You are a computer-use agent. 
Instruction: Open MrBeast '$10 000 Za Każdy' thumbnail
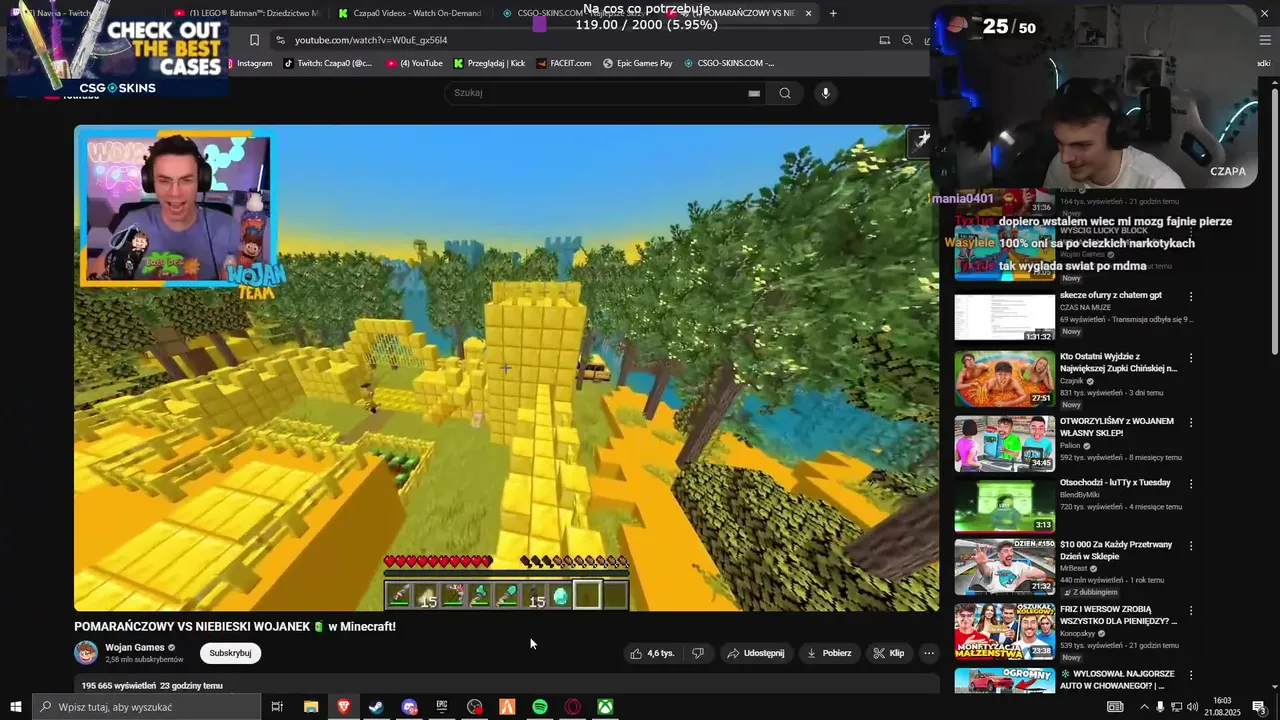(1004, 567)
